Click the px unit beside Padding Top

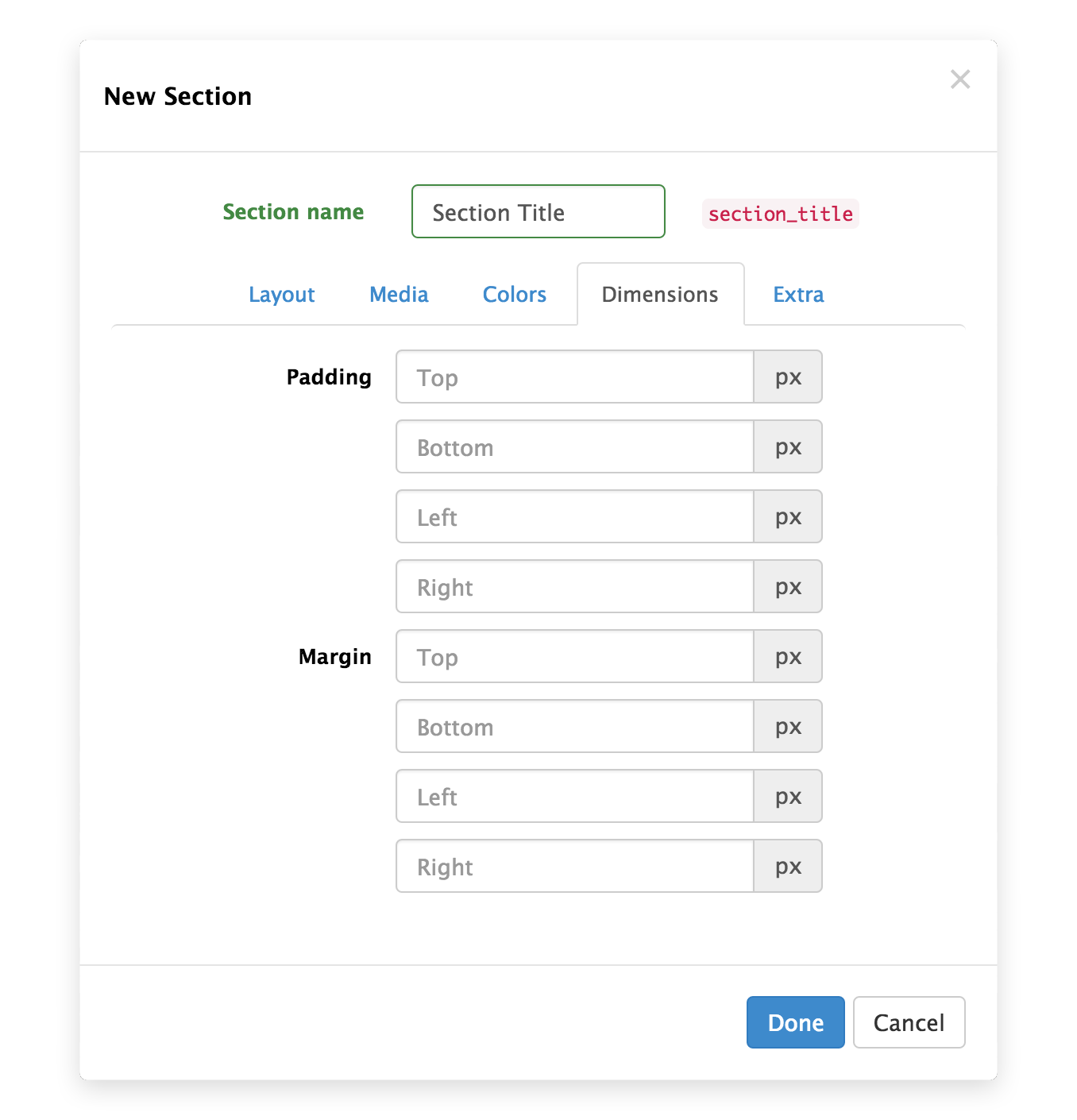coord(788,377)
